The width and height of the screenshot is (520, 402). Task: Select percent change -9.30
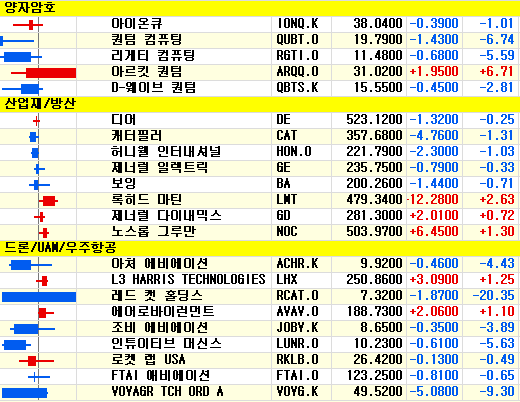[497, 392]
